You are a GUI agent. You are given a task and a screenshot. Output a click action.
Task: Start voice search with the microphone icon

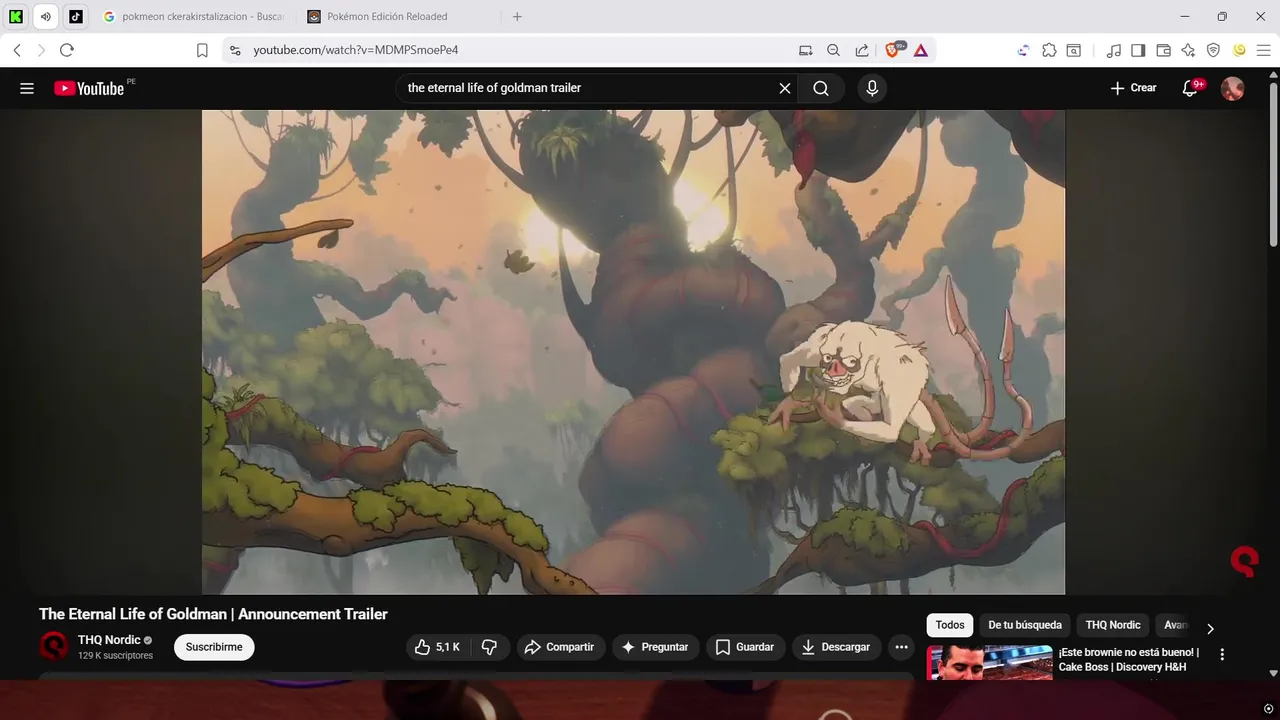(872, 88)
